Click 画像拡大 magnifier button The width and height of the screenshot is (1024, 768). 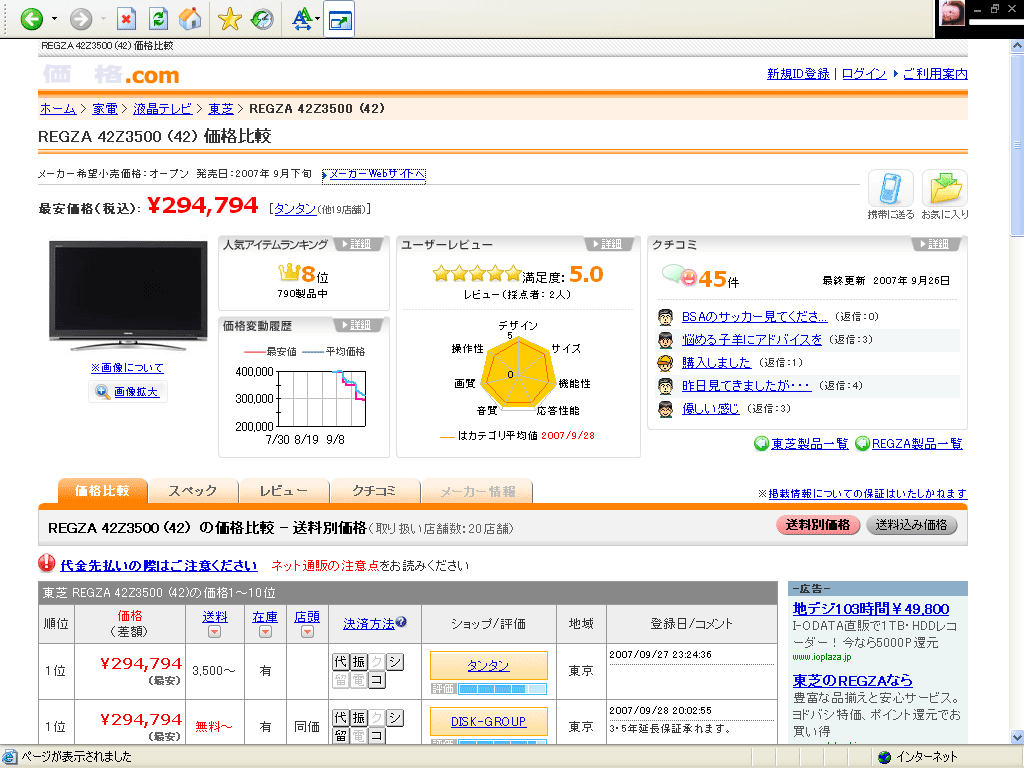128,392
